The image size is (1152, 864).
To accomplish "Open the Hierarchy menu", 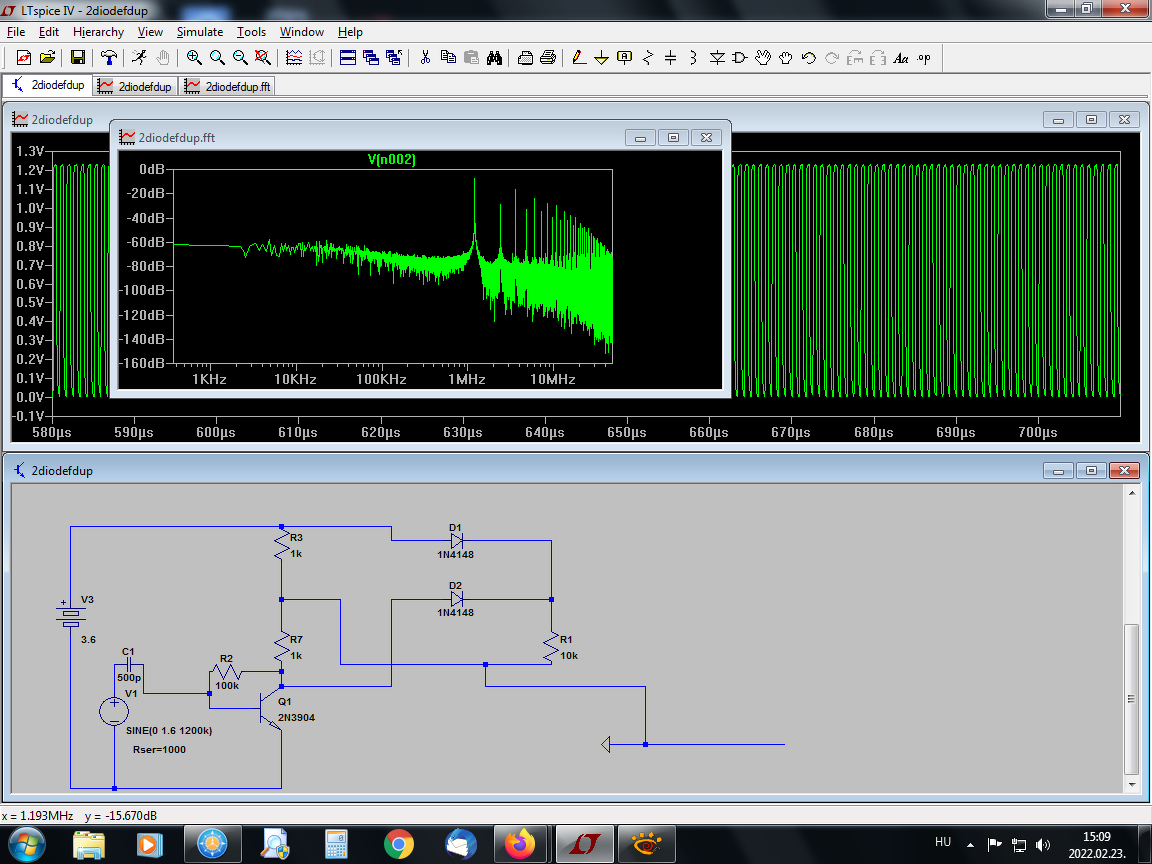I will [x=98, y=32].
